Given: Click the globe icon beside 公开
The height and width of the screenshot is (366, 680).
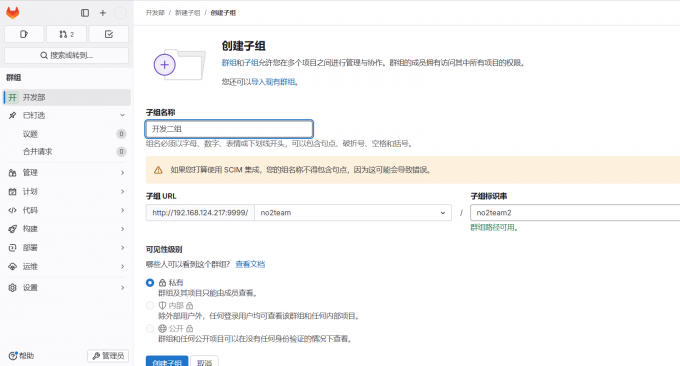Looking at the screenshot, I should (x=163, y=329).
